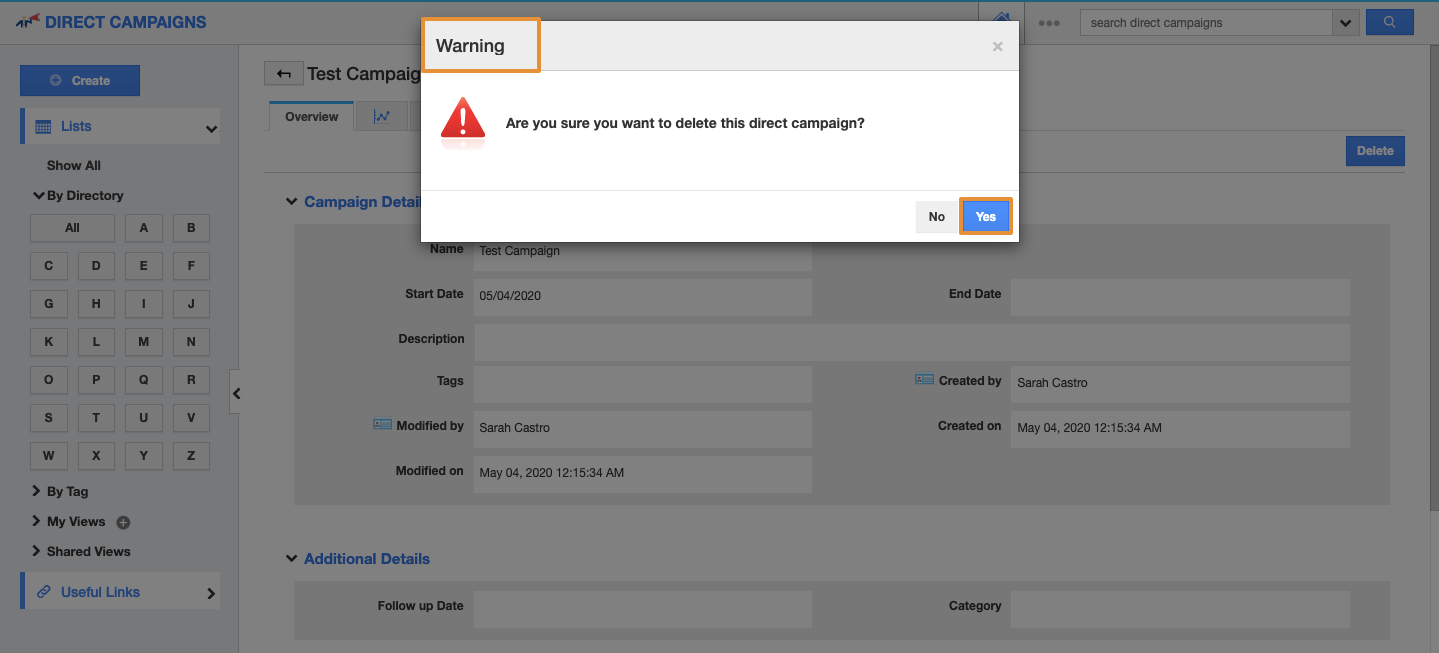The width and height of the screenshot is (1439, 653).
Task: Open the analytics chart tab
Action: pyautogui.click(x=381, y=116)
